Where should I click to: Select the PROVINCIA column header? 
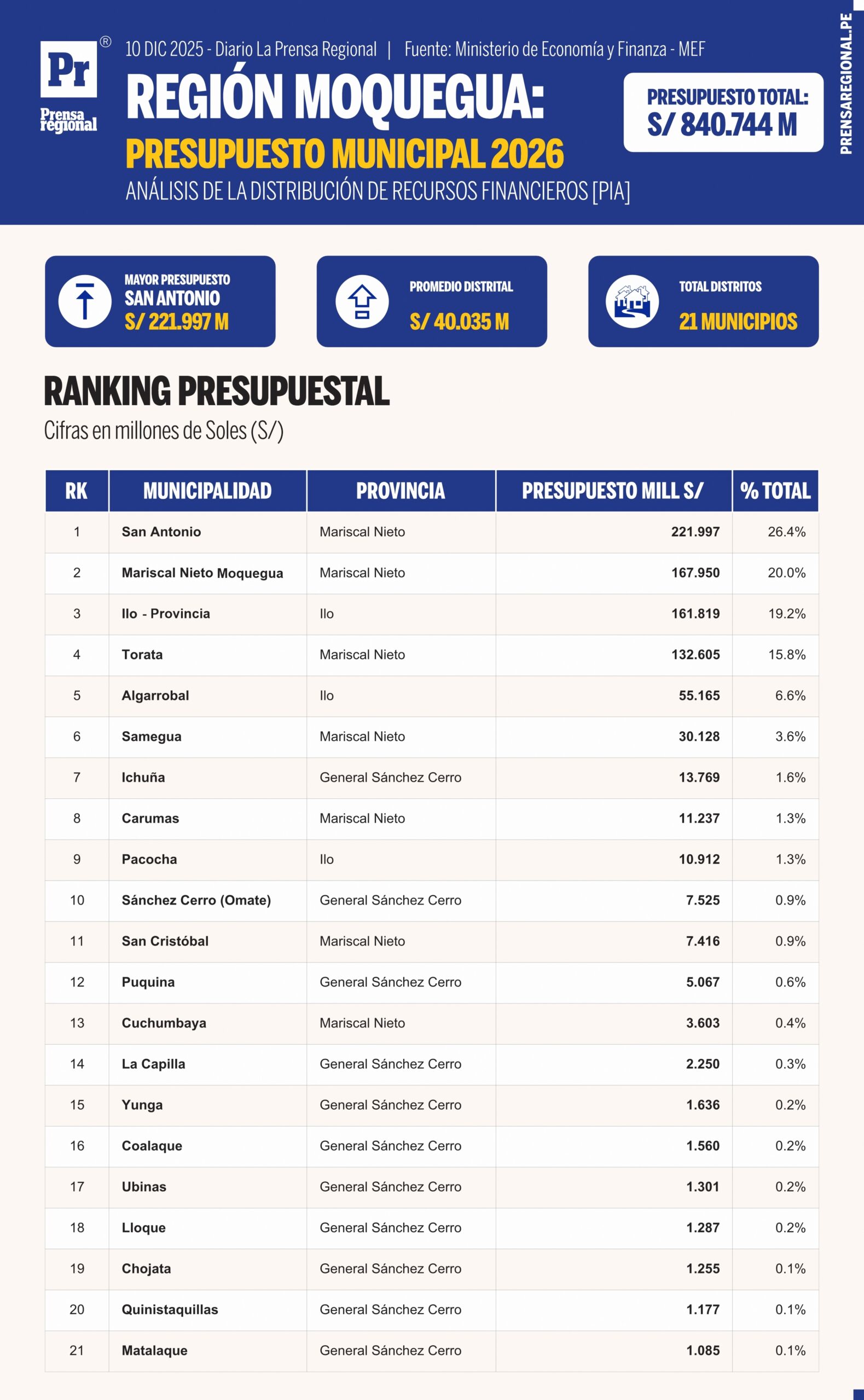pos(401,491)
